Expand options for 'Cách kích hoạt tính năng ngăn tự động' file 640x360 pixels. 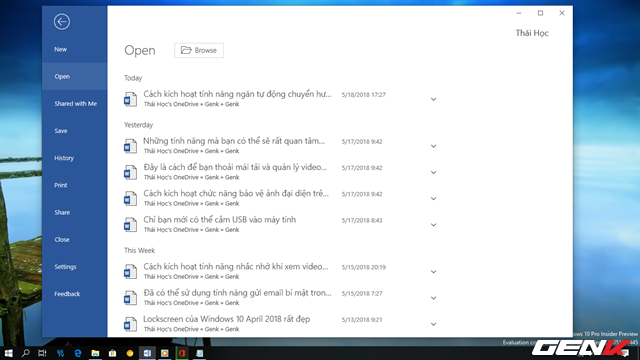(433, 99)
